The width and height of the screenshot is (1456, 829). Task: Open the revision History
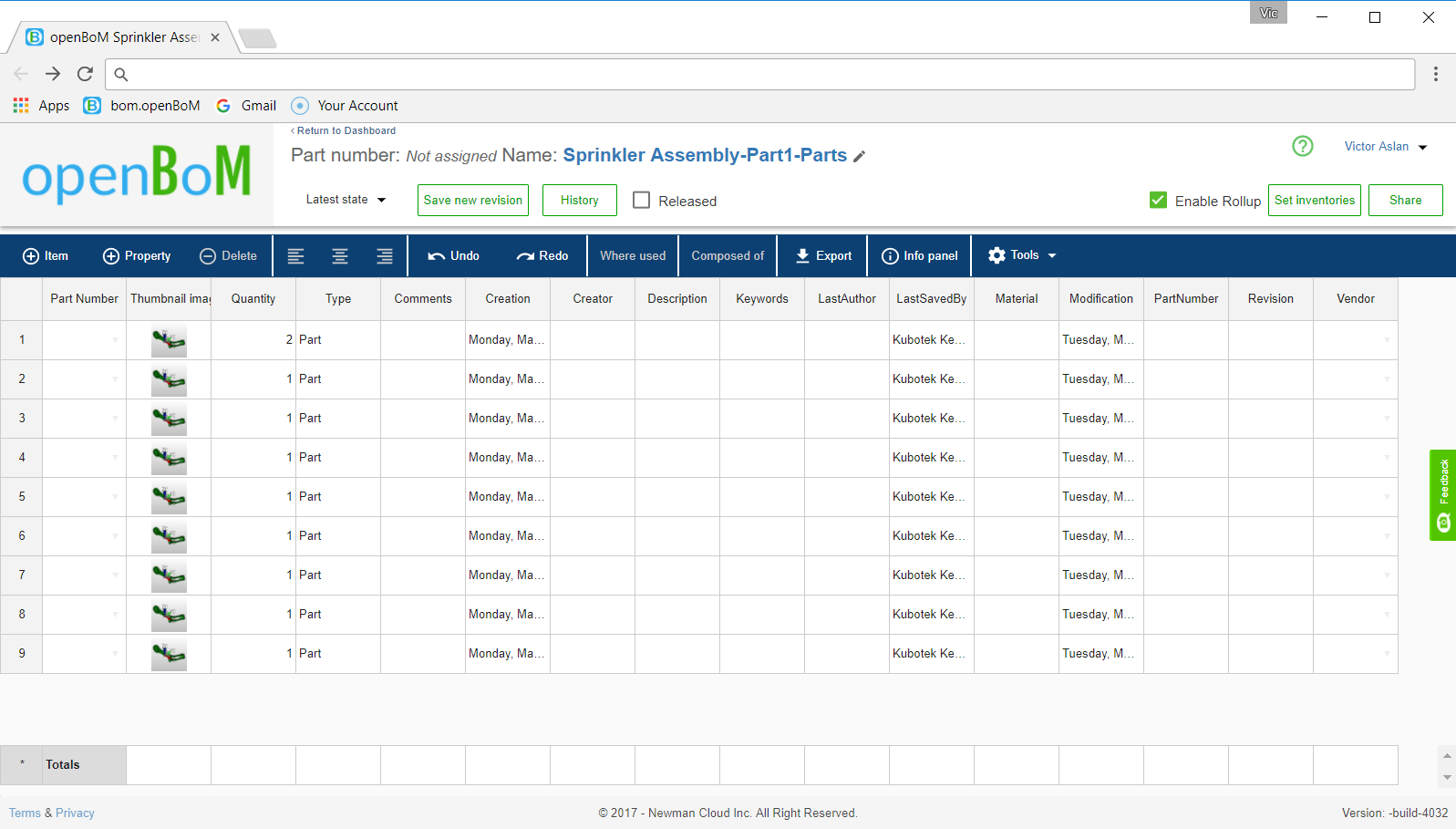pos(580,201)
